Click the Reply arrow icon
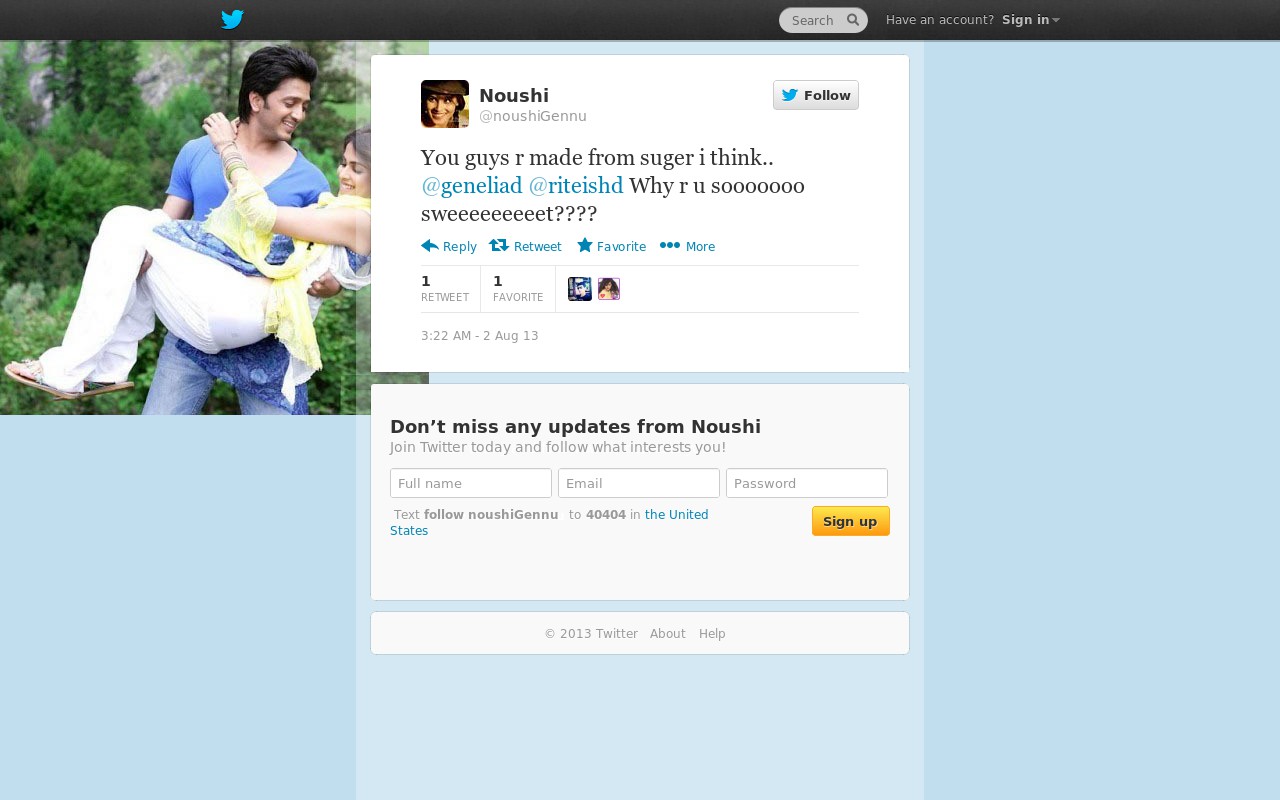Image resolution: width=1280 pixels, height=800 pixels. [x=430, y=246]
